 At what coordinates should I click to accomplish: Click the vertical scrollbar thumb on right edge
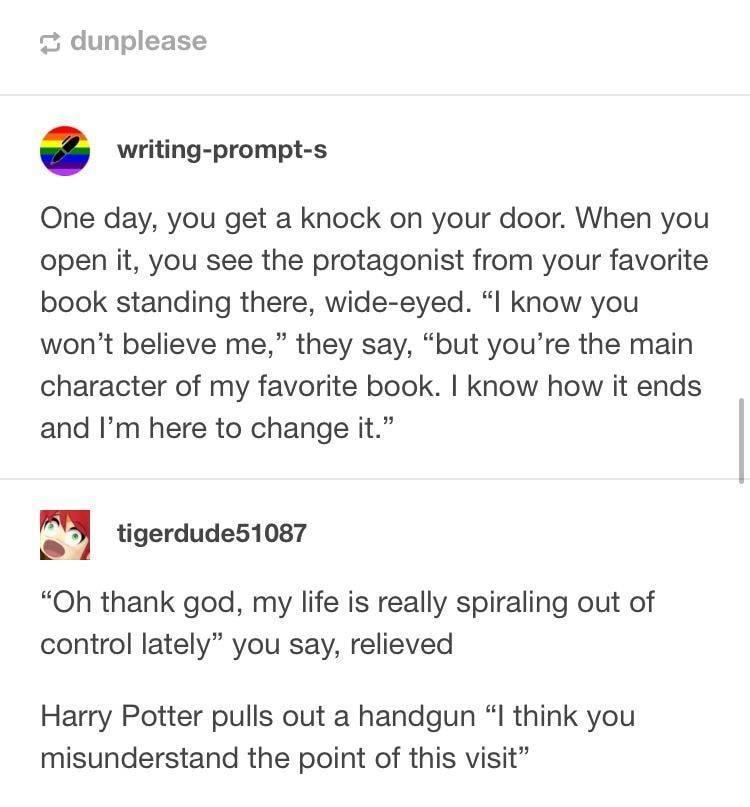pyautogui.click(x=741, y=441)
